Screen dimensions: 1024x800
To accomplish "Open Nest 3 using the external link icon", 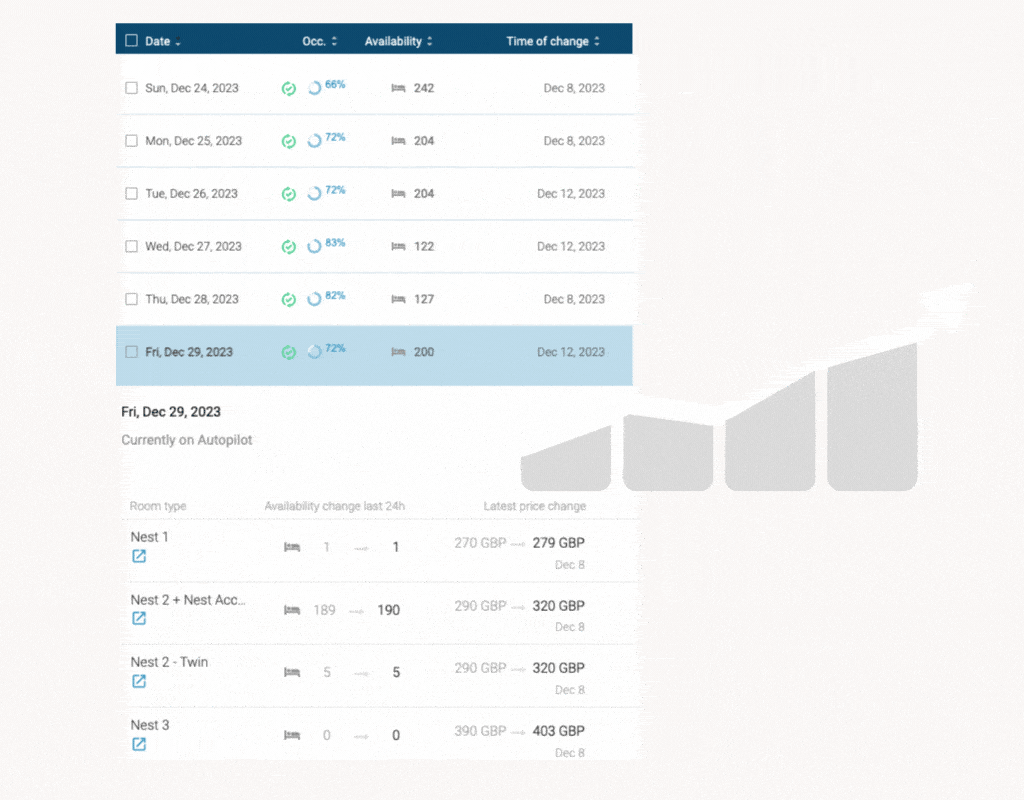I will [139, 744].
